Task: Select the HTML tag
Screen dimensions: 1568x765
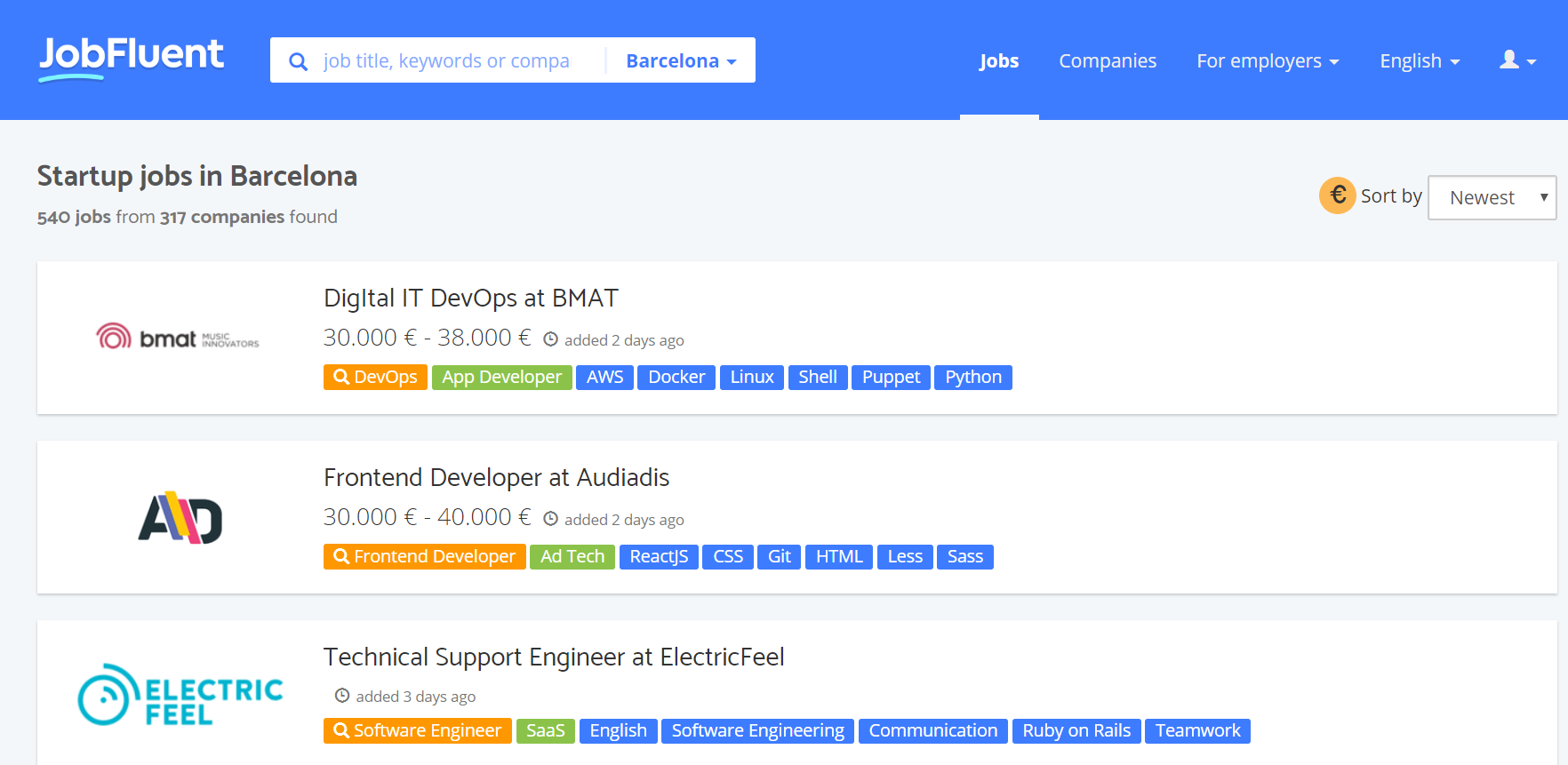Action: 839,557
